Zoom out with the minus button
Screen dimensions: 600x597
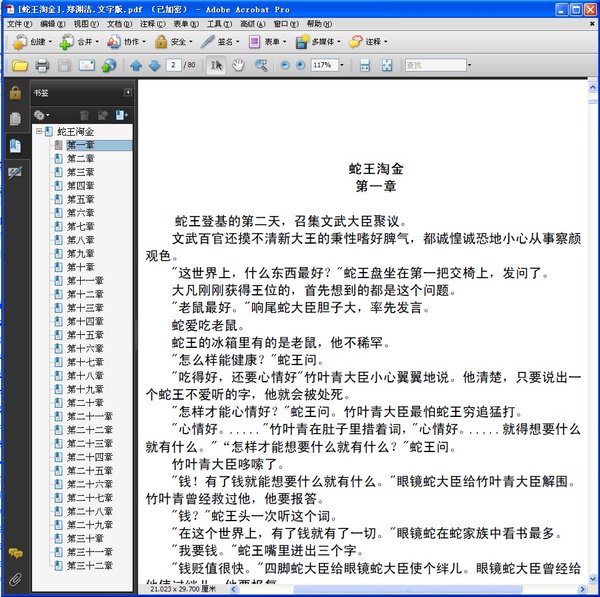click(285, 65)
